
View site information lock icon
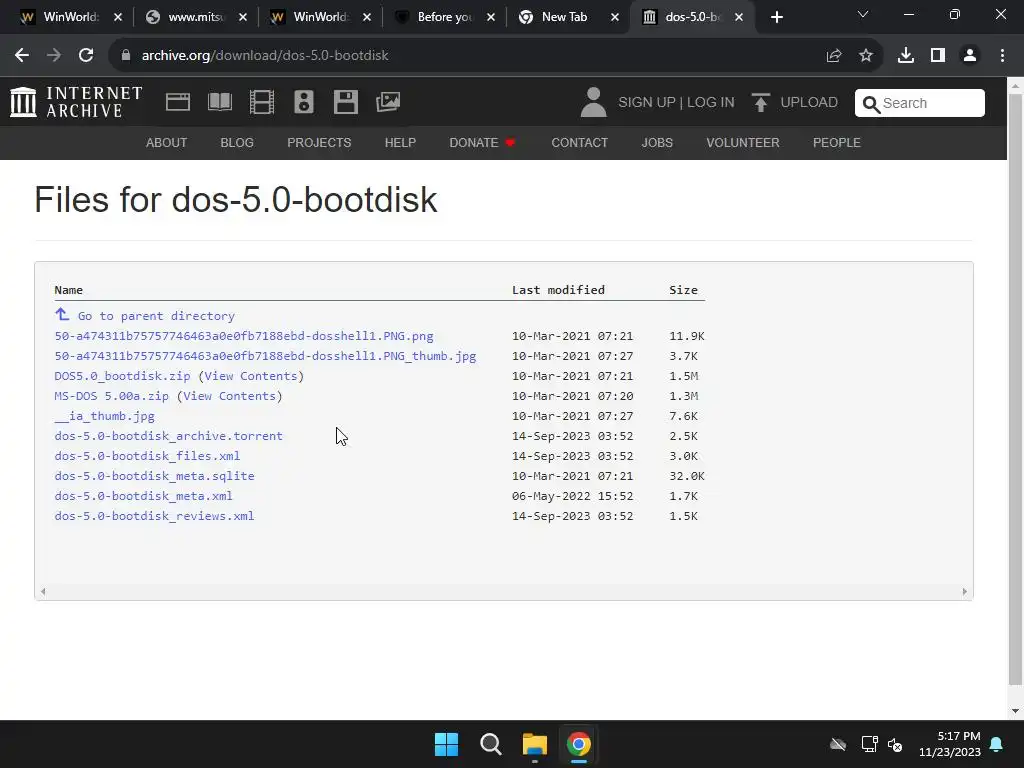click(126, 56)
